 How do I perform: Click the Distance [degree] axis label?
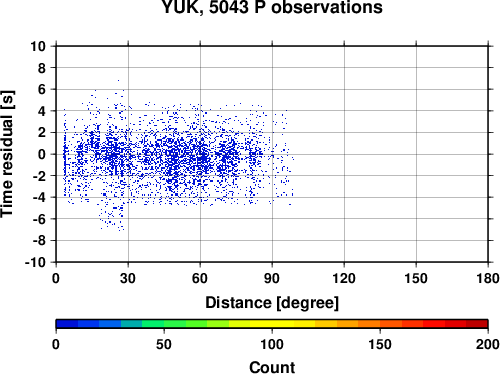(x=272, y=303)
